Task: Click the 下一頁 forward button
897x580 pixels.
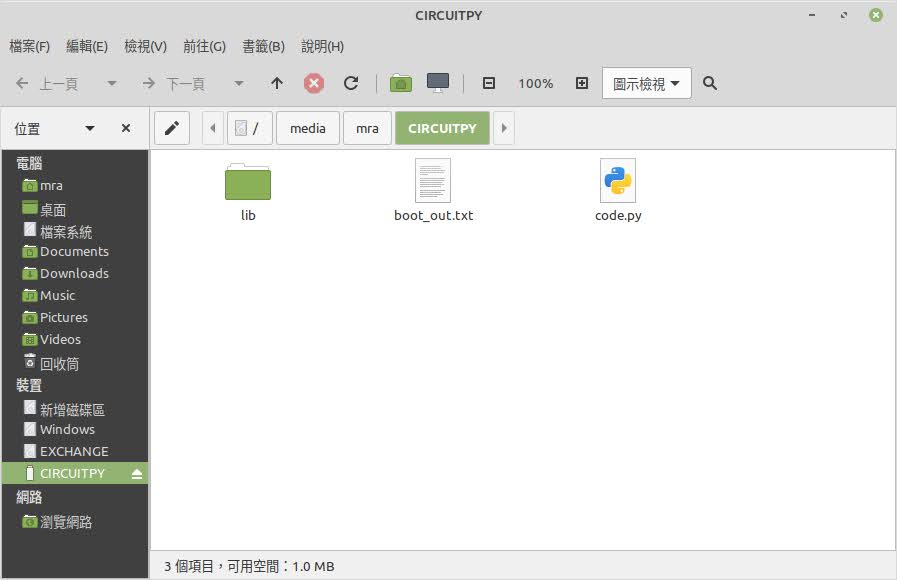Action: click(174, 84)
